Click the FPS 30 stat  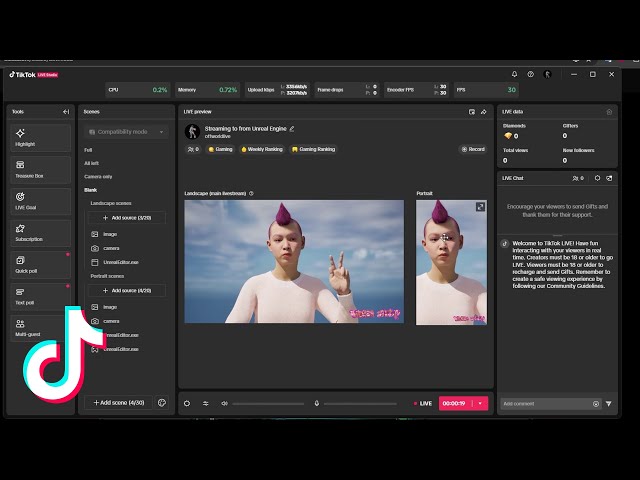point(486,90)
